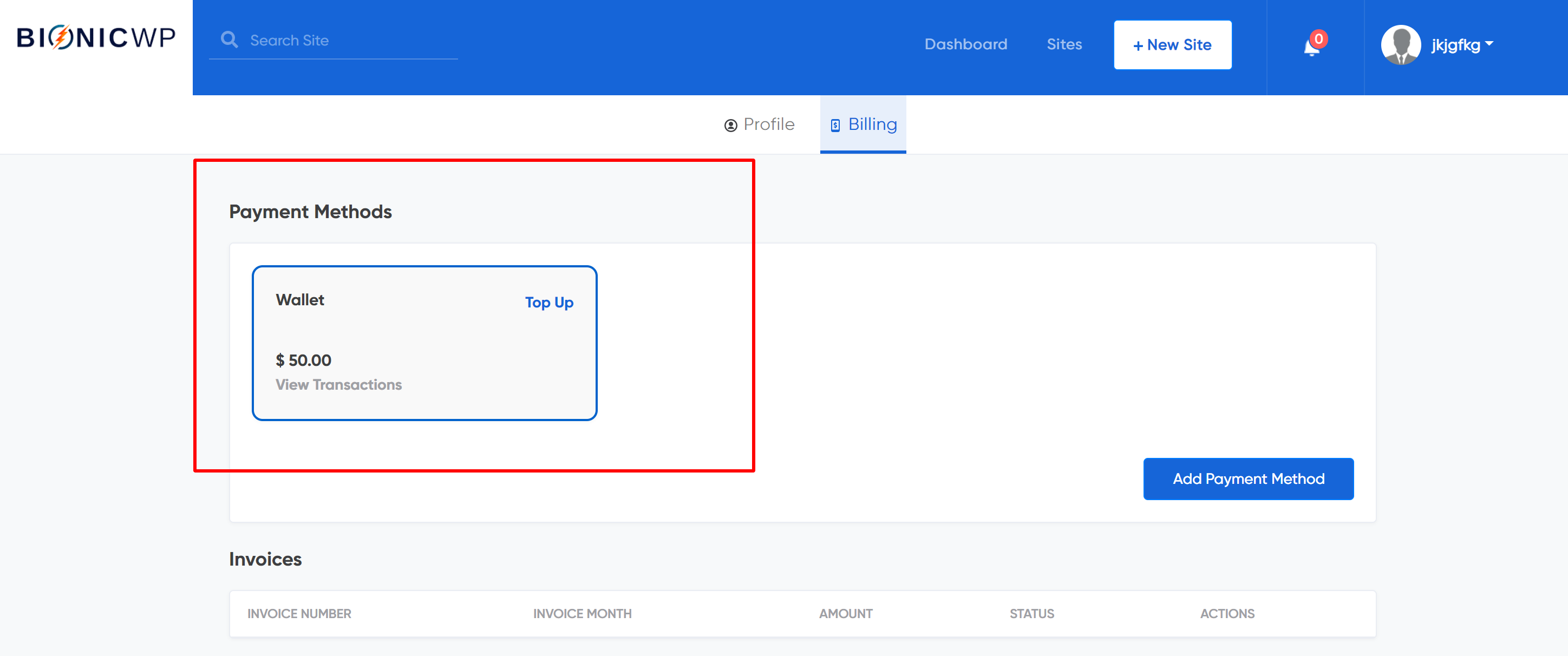Switch to the Profile tab
This screenshot has width=1568, height=656.
click(x=768, y=124)
